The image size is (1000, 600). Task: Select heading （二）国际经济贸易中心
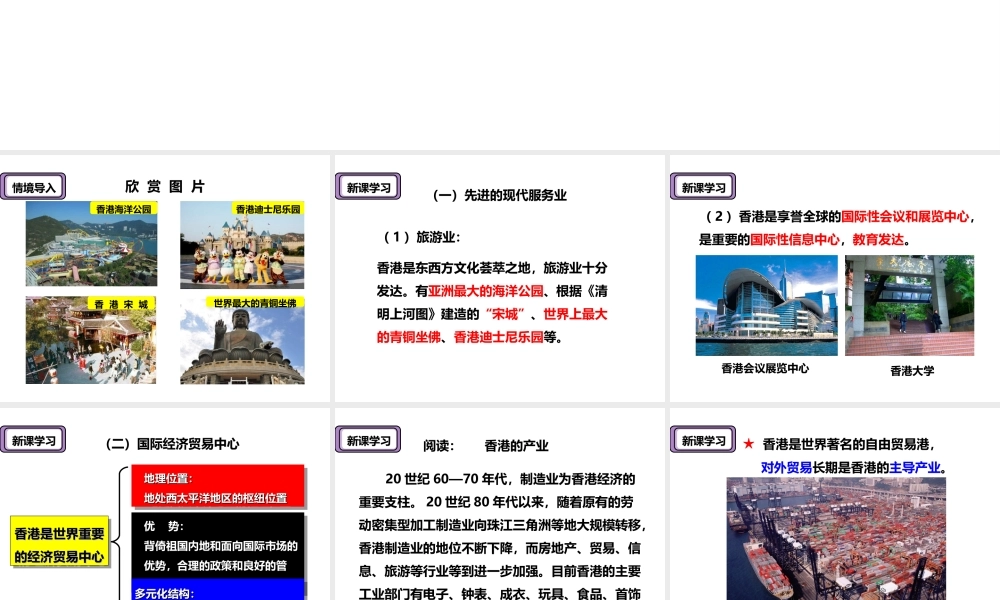pos(172,444)
